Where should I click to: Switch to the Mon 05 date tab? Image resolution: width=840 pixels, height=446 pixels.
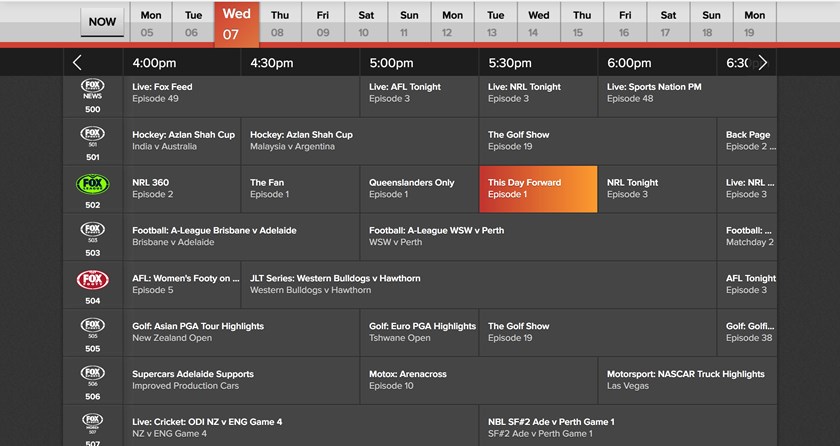point(151,22)
